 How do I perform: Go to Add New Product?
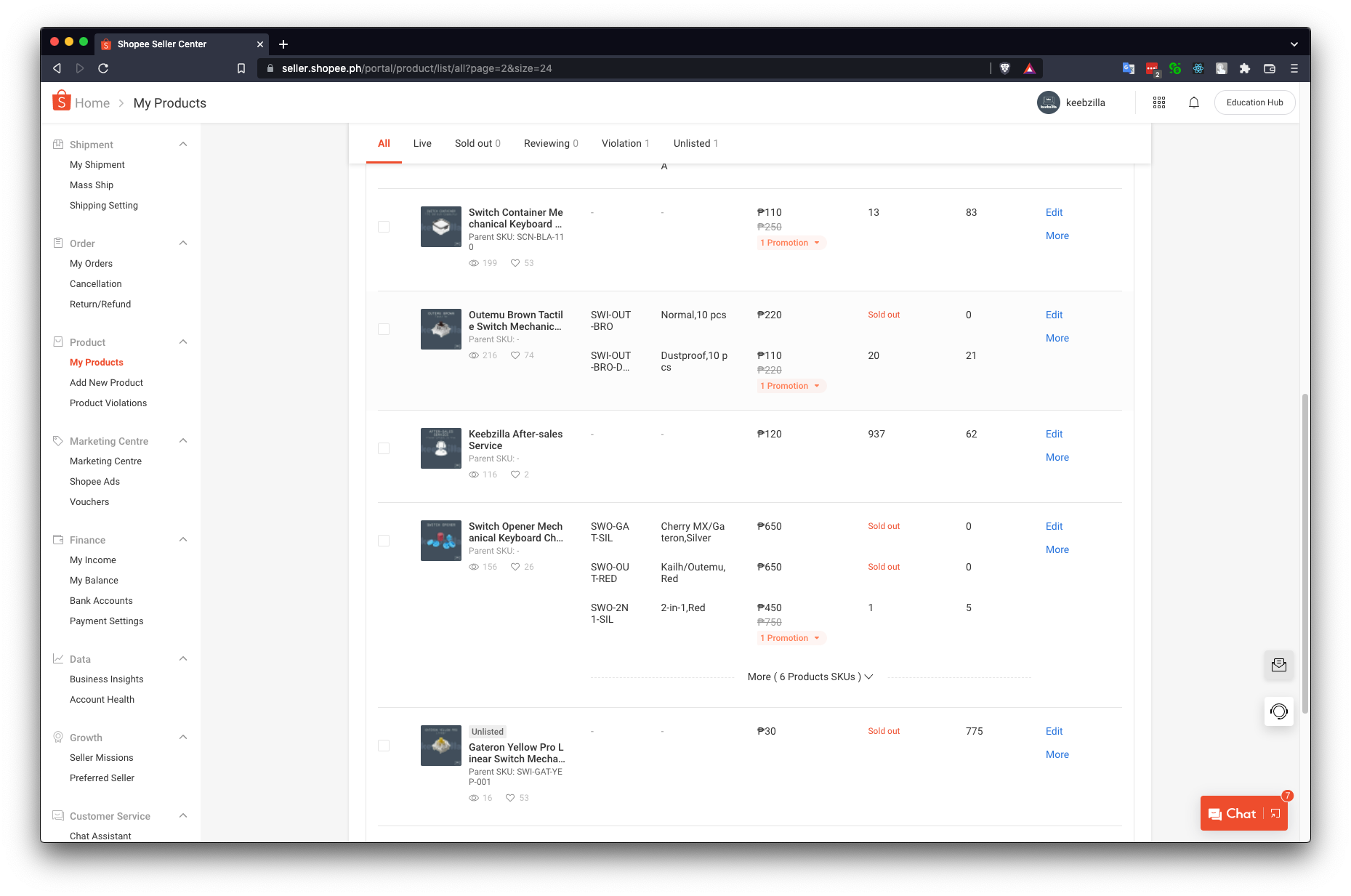point(106,383)
